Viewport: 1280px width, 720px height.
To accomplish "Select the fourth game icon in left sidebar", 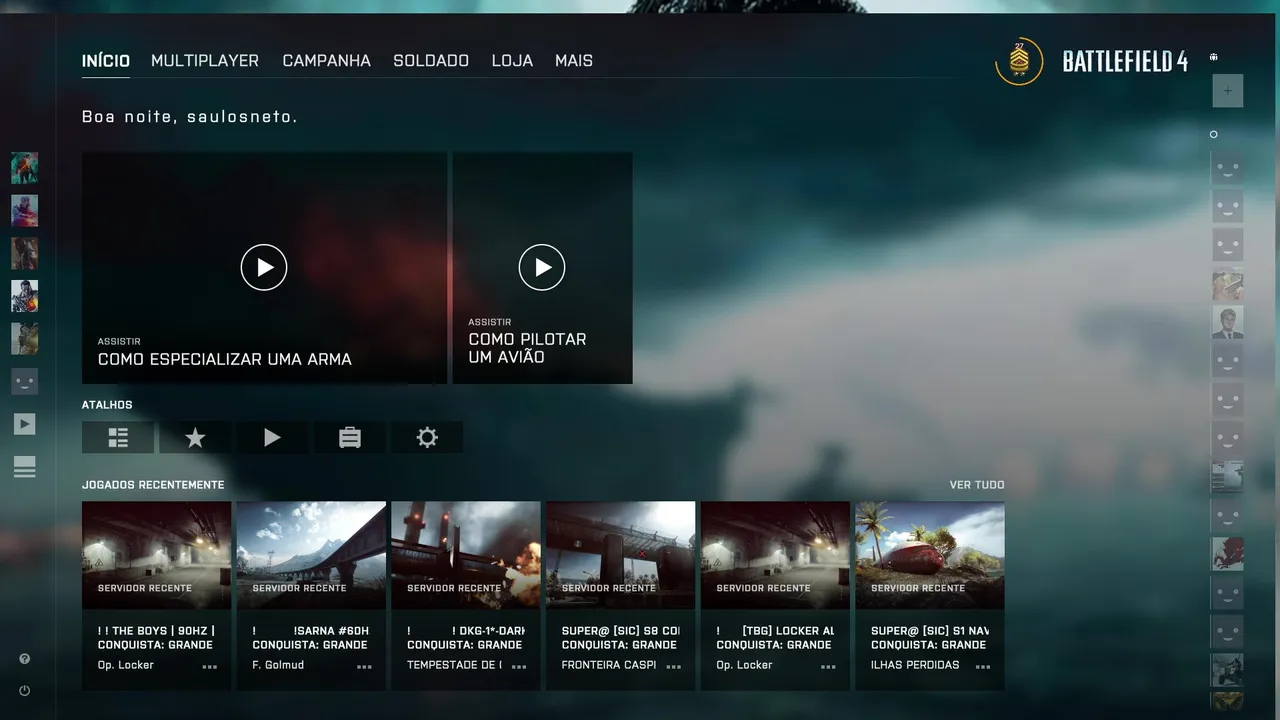I will click(x=25, y=296).
